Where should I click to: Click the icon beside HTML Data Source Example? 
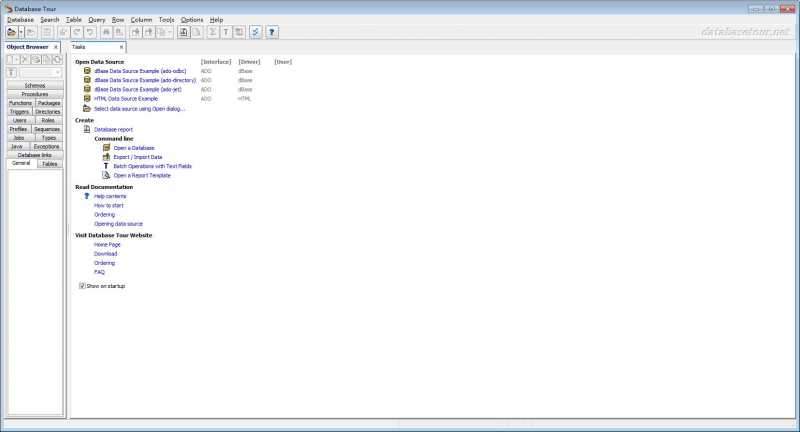coord(87,98)
